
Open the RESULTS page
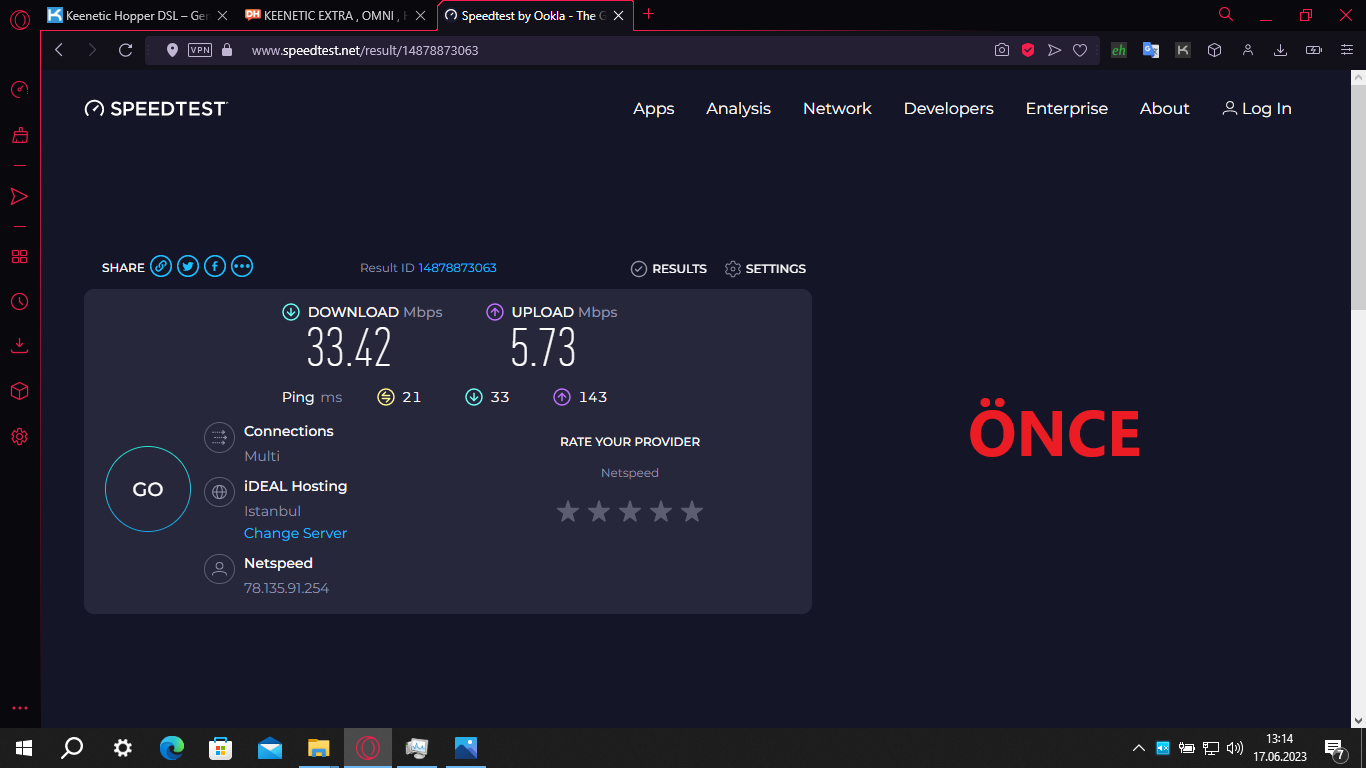coord(668,268)
